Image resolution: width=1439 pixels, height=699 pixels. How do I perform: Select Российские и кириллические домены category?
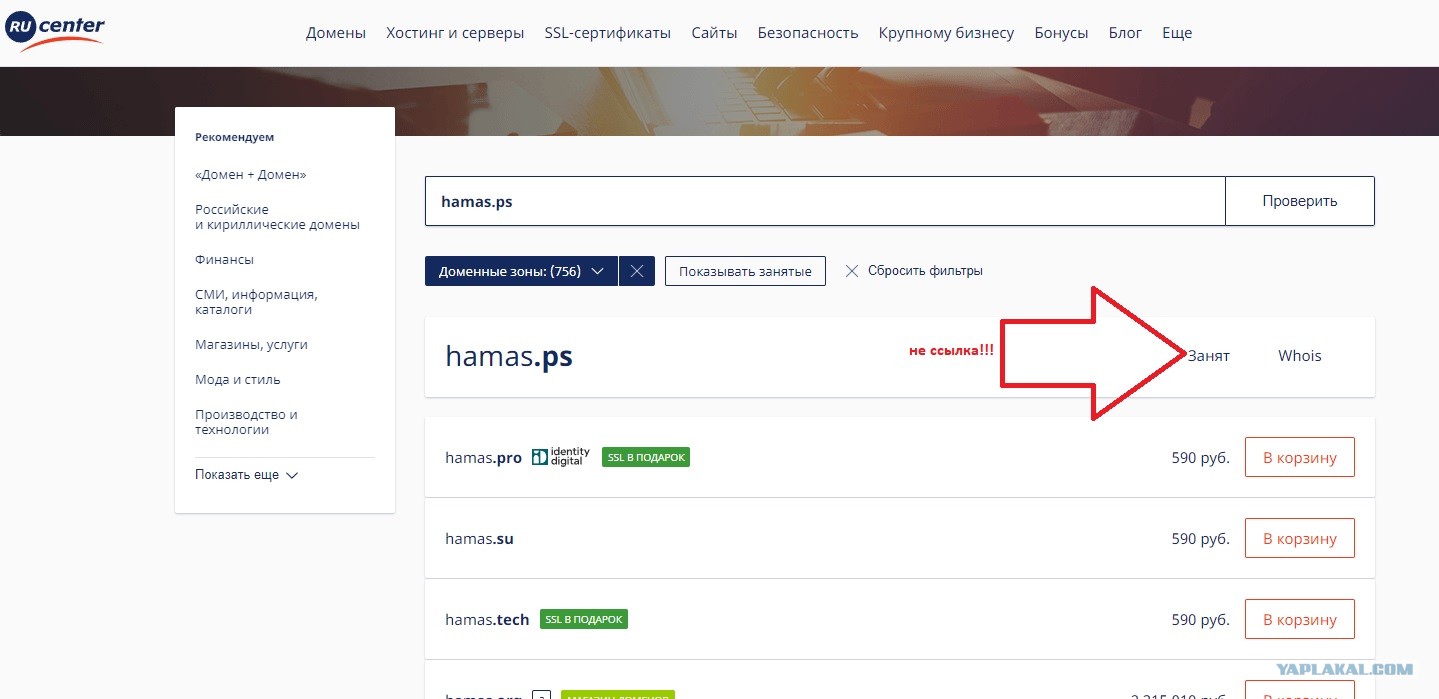277,217
